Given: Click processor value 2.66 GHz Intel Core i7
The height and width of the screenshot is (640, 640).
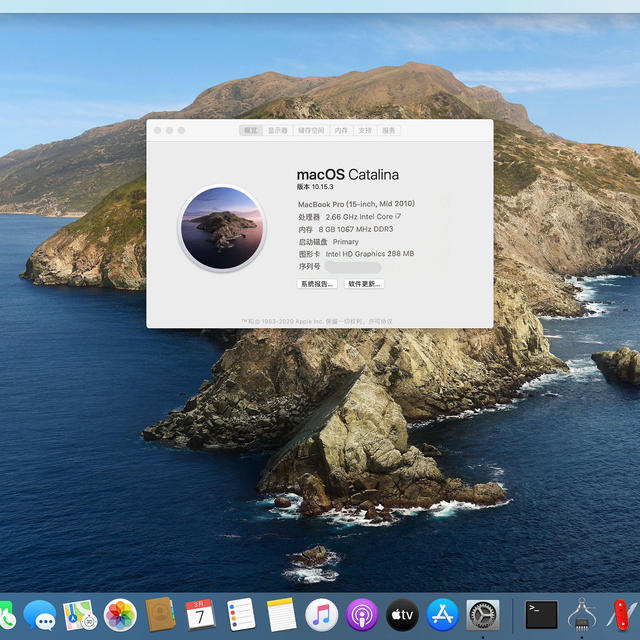Looking at the screenshot, I should click(x=363, y=217).
